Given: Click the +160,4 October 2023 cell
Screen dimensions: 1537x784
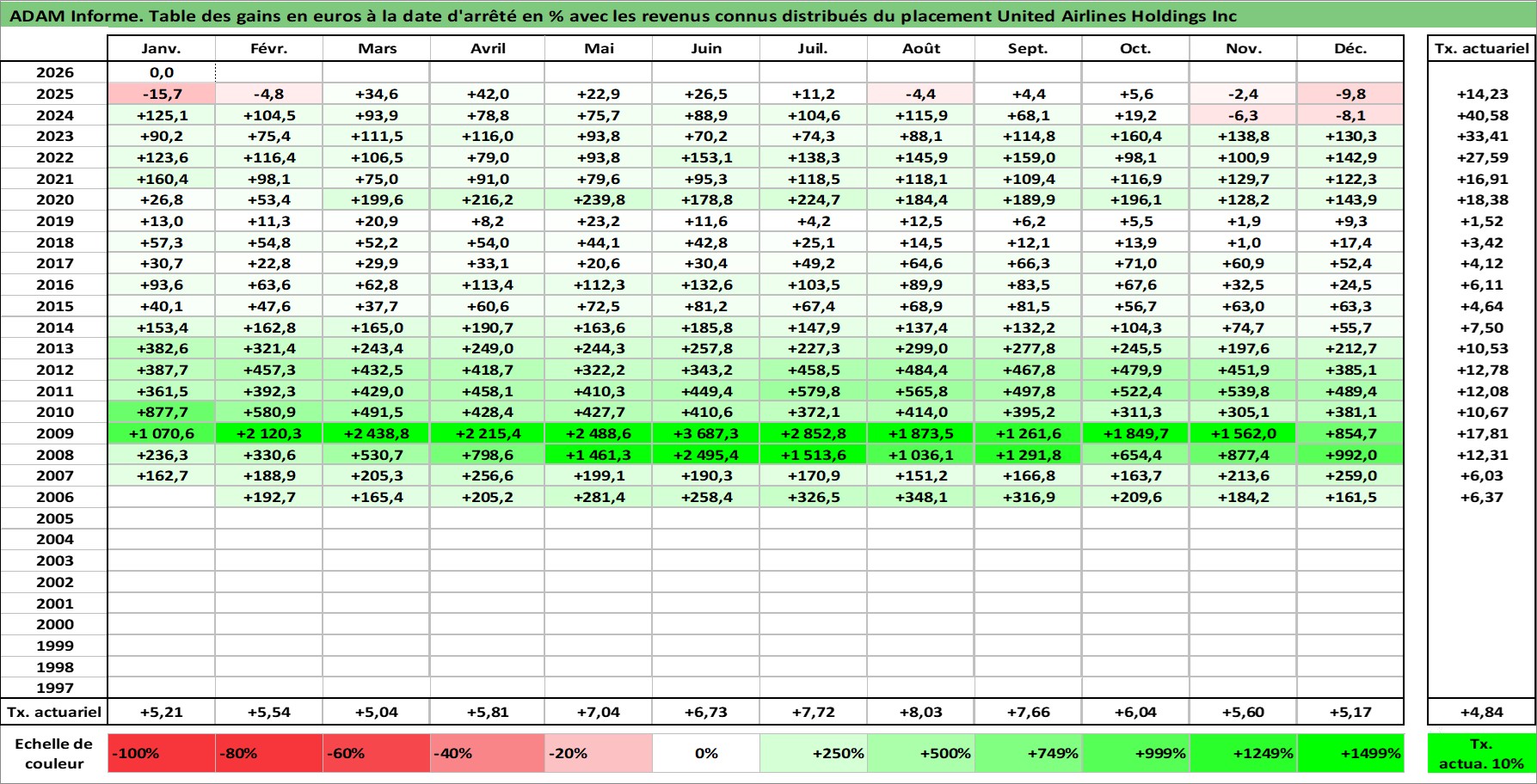Looking at the screenshot, I should tap(1135, 136).
